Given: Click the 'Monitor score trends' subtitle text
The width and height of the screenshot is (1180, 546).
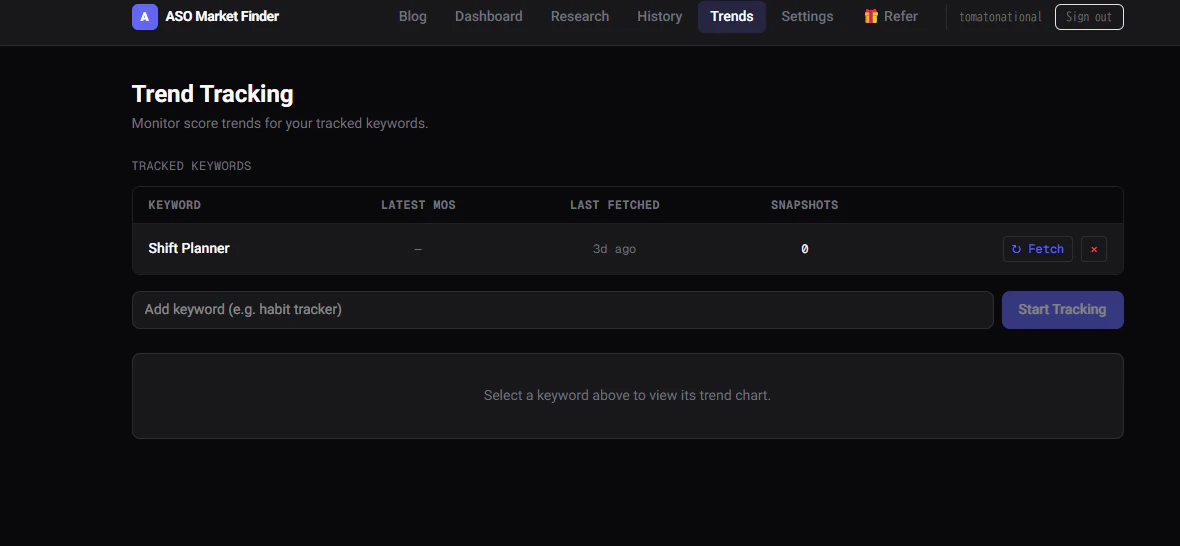Looking at the screenshot, I should tap(280, 123).
